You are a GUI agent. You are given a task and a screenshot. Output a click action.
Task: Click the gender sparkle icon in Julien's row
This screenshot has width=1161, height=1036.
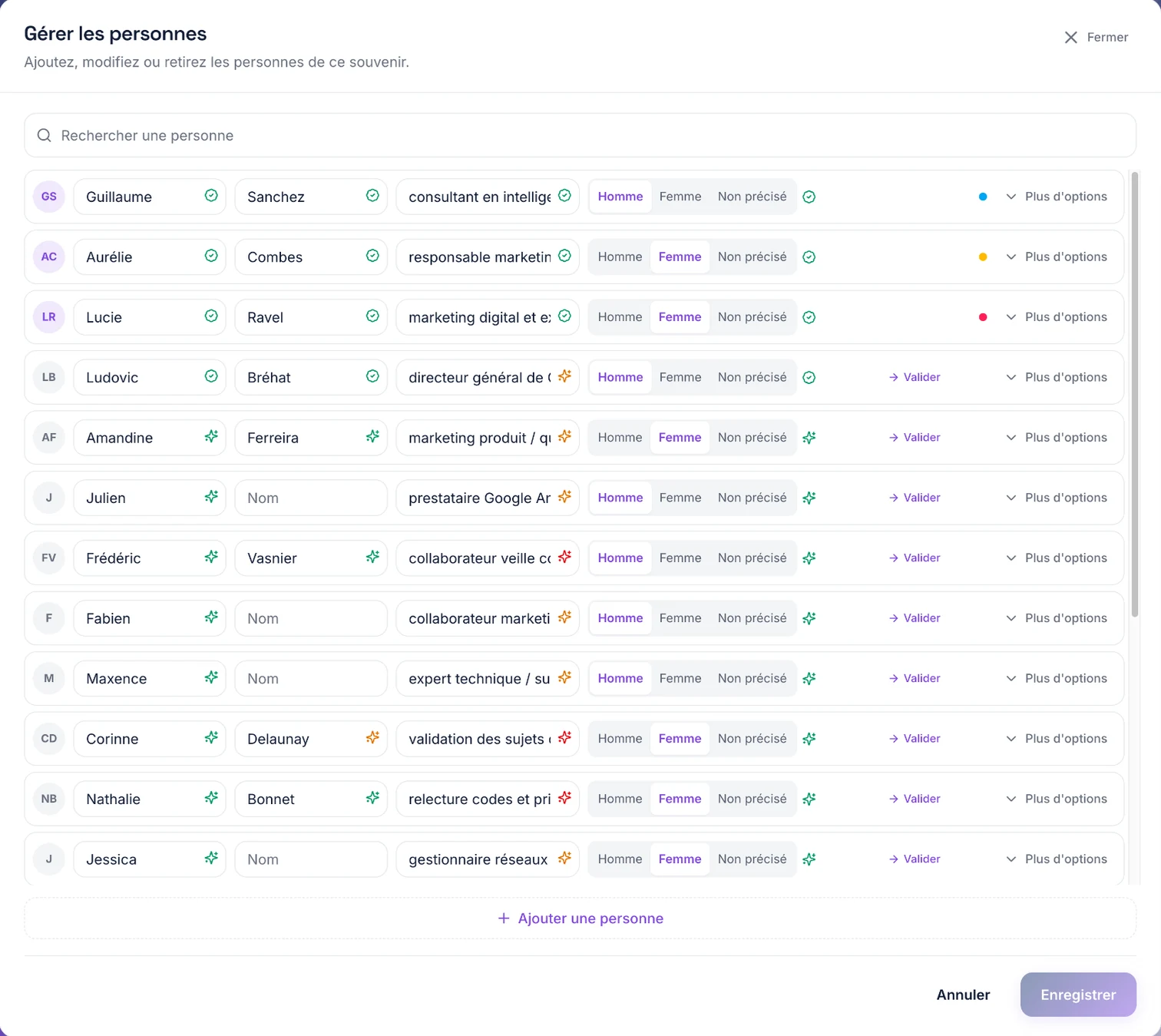pyautogui.click(x=809, y=498)
